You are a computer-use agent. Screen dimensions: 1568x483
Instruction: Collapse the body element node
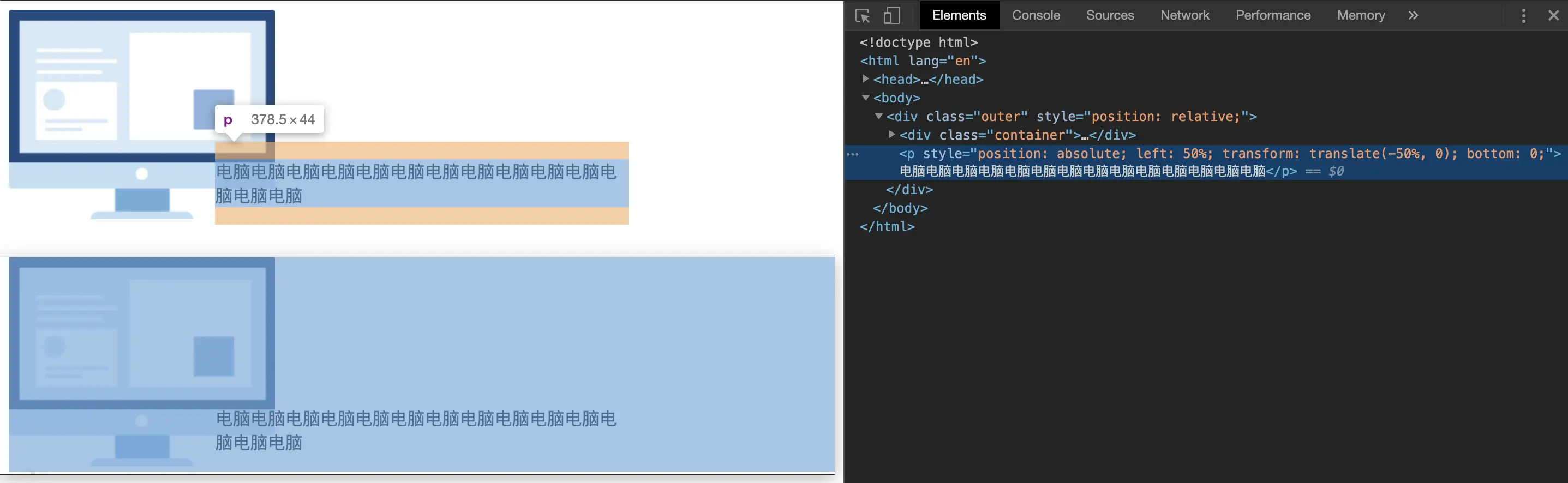[x=866, y=98]
